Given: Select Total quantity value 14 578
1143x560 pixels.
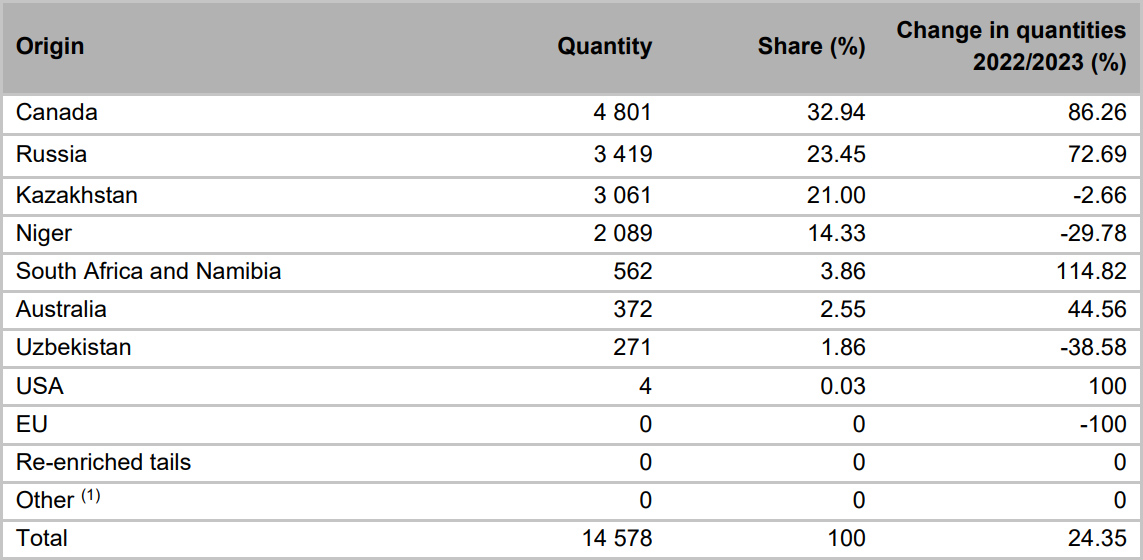Looking at the screenshot, I should (x=617, y=538).
